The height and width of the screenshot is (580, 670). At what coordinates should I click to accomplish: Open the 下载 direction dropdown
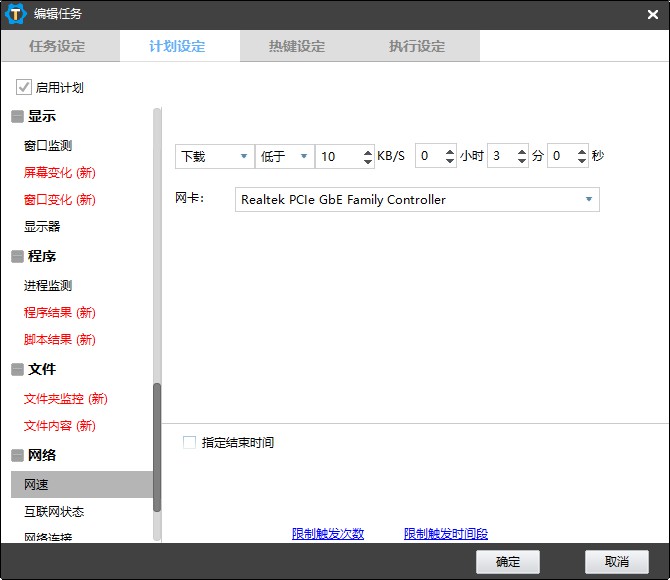pyautogui.click(x=215, y=156)
